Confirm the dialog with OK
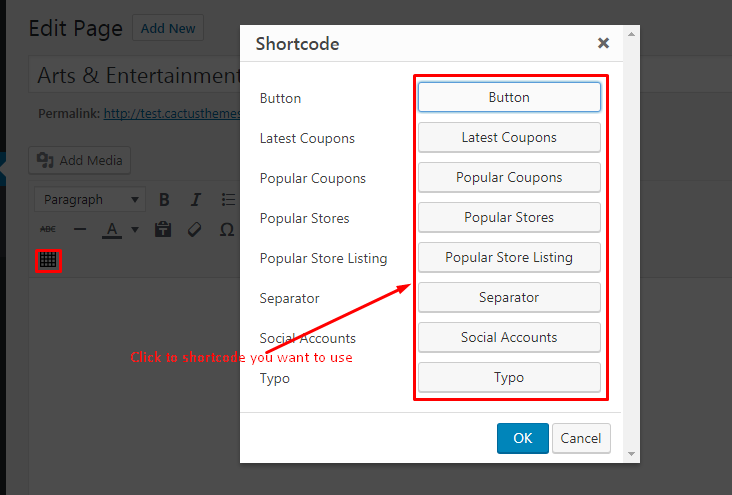Viewport: 732px width, 495px height. [x=522, y=438]
